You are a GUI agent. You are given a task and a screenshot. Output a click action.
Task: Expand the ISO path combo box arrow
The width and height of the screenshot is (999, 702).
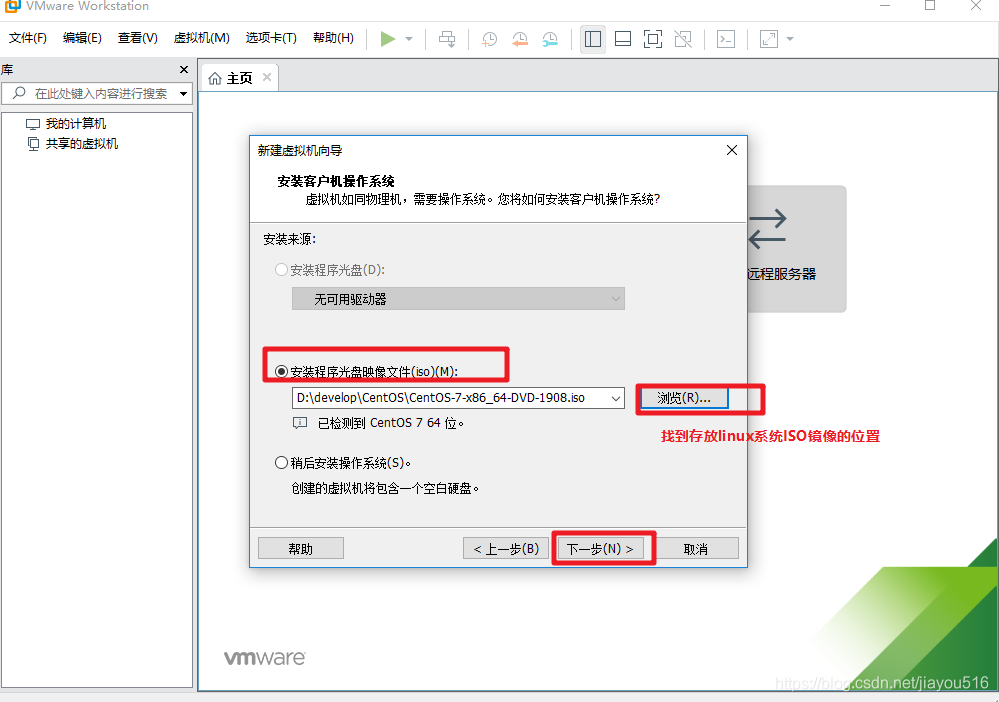point(616,398)
